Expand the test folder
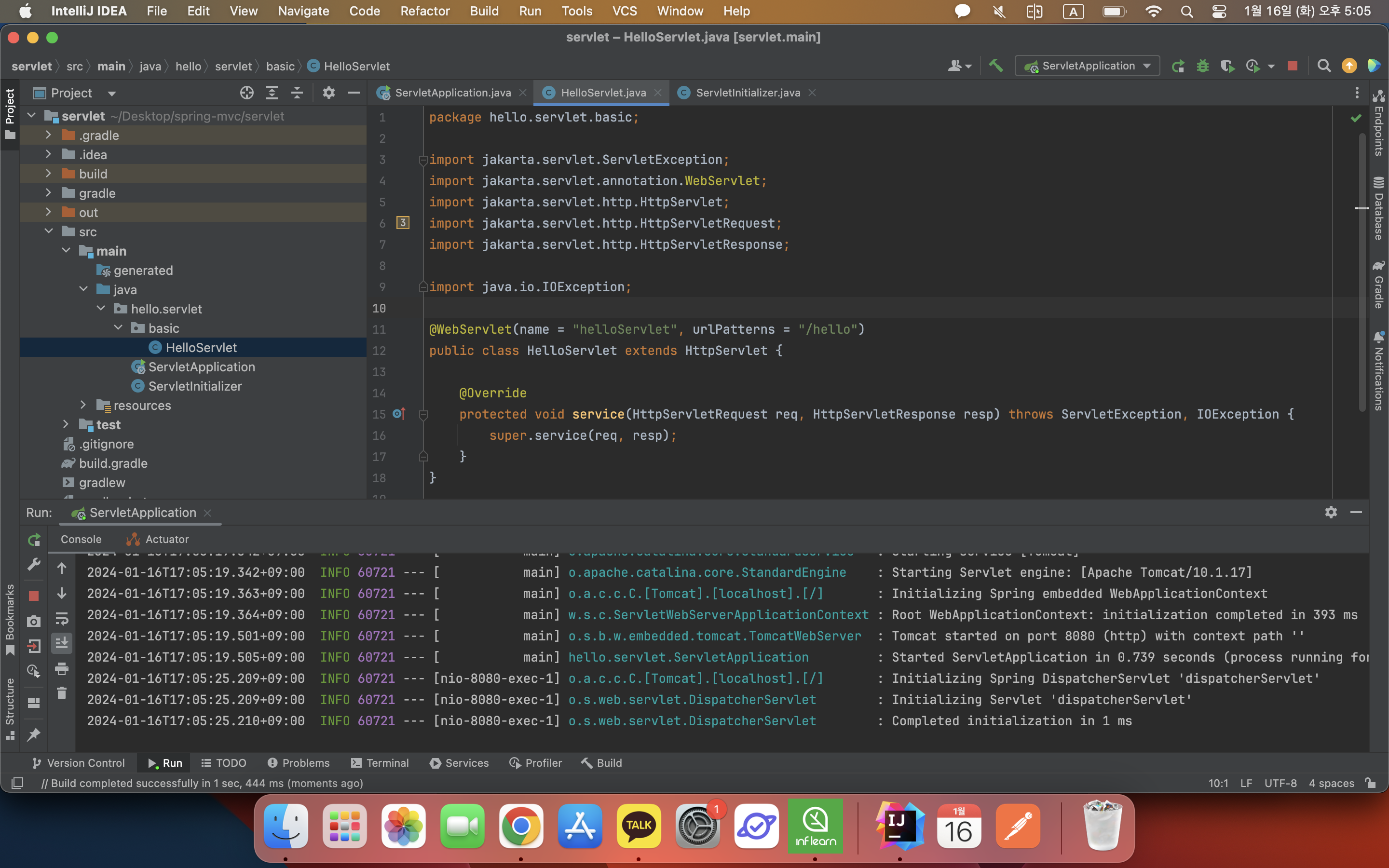 (x=66, y=424)
